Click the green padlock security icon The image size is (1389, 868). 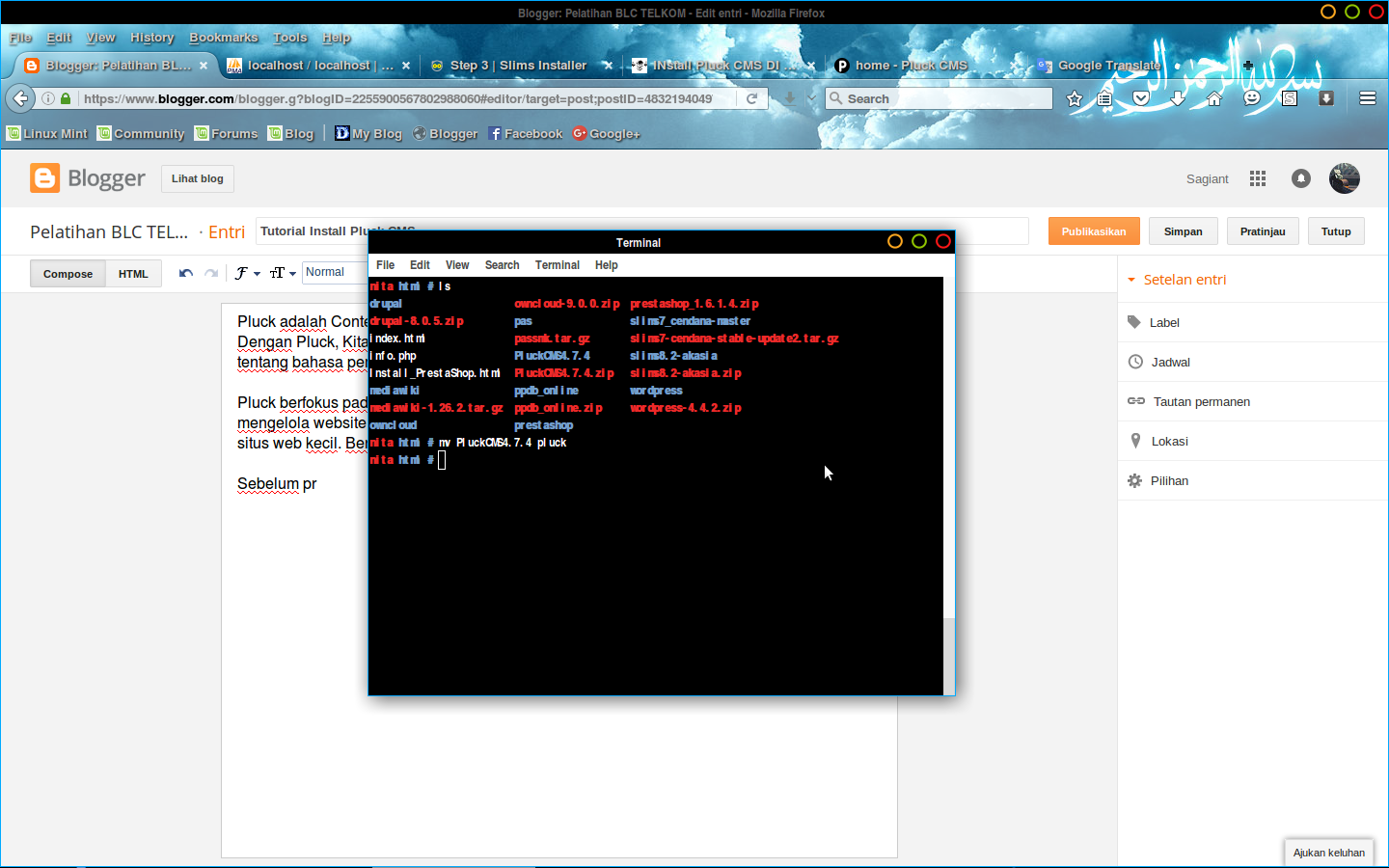coord(66,98)
